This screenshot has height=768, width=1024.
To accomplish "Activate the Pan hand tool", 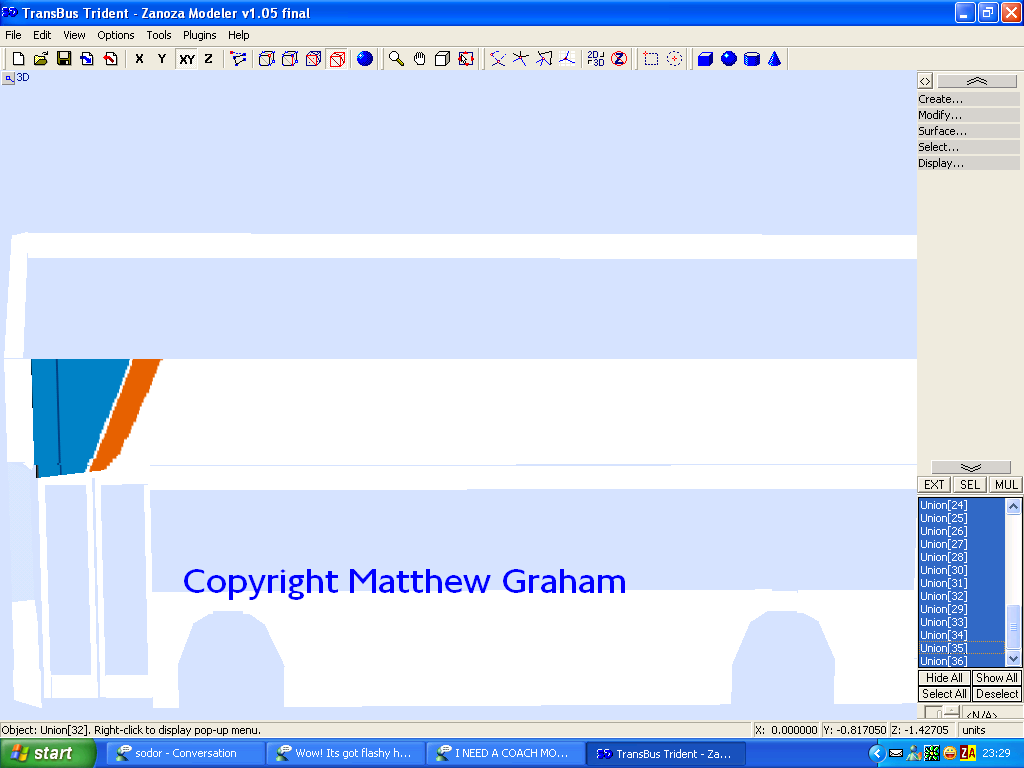I will tap(420, 59).
